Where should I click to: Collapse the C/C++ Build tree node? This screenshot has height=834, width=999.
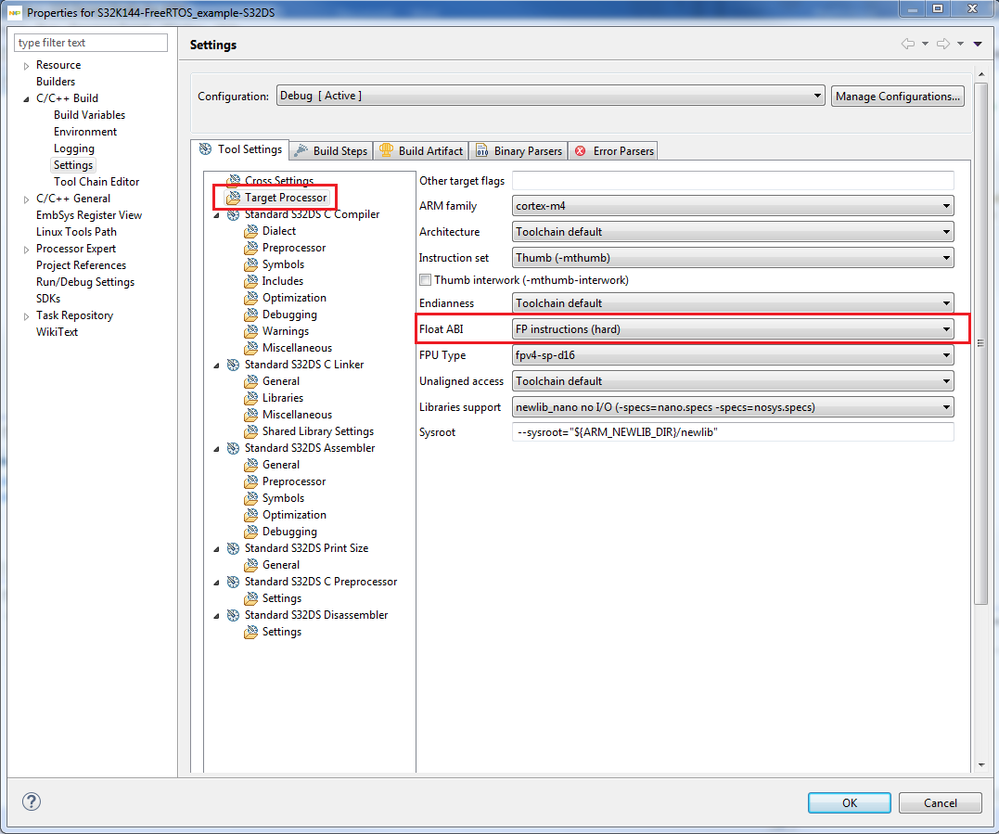(x=26, y=99)
